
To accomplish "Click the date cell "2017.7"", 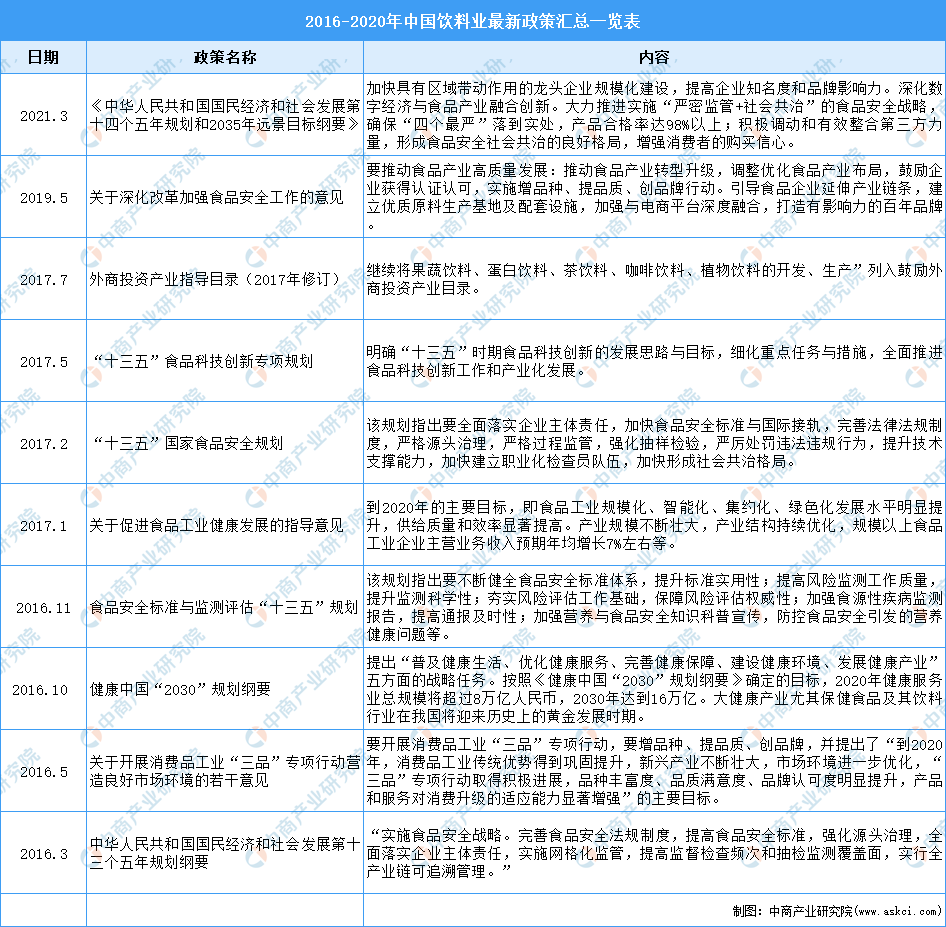I will tap(43, 280).
